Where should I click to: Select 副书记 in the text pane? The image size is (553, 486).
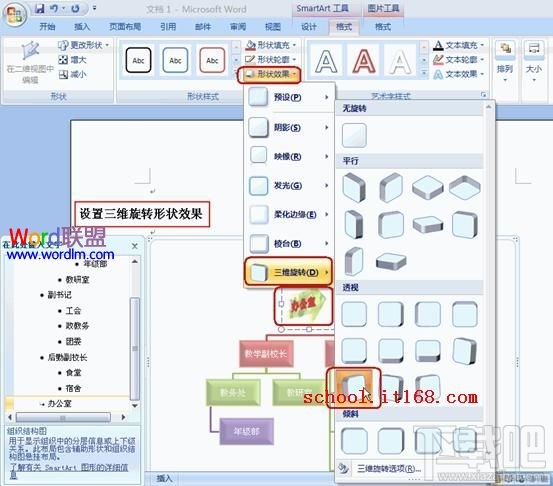coord(60,295)
